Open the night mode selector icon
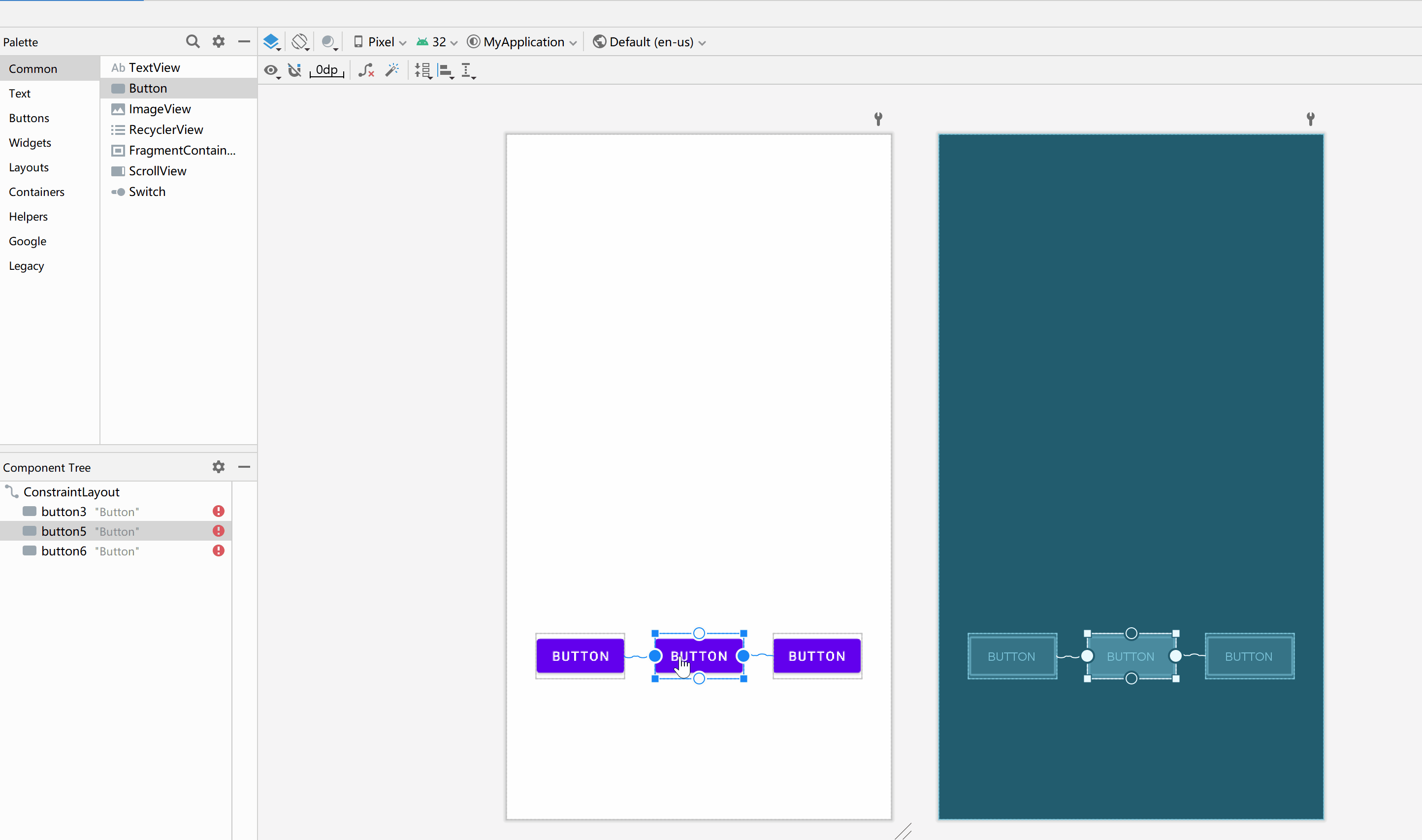 (329, 42)
